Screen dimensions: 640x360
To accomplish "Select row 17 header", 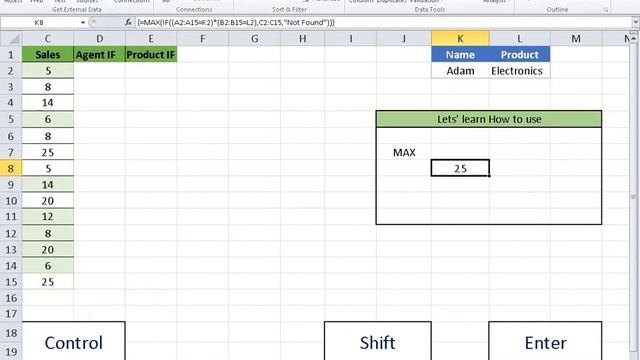I will pos(11,313).
